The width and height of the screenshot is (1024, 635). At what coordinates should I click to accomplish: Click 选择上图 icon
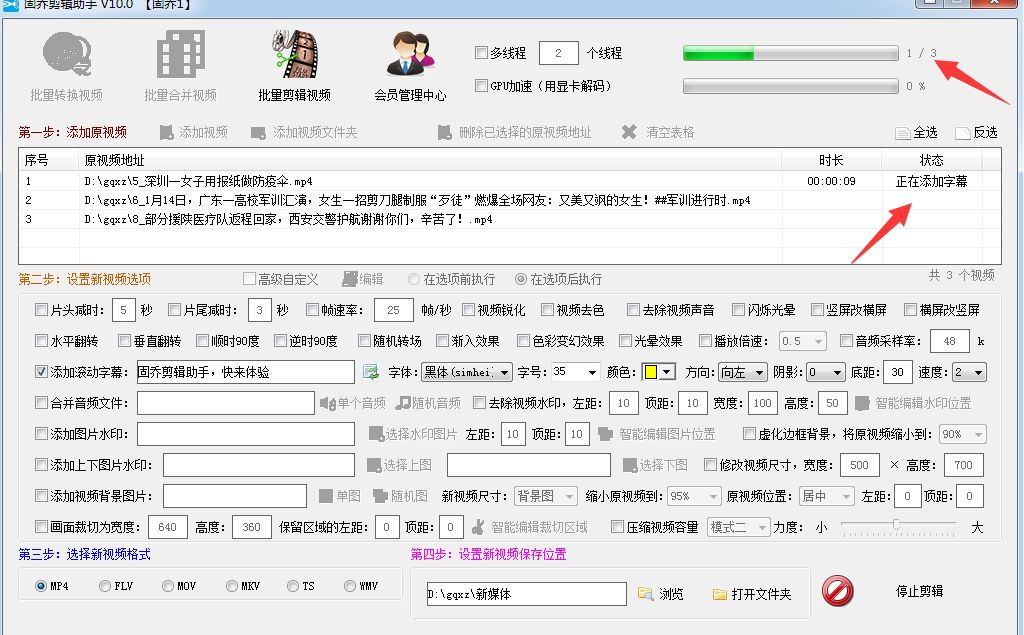click(374, 465)
